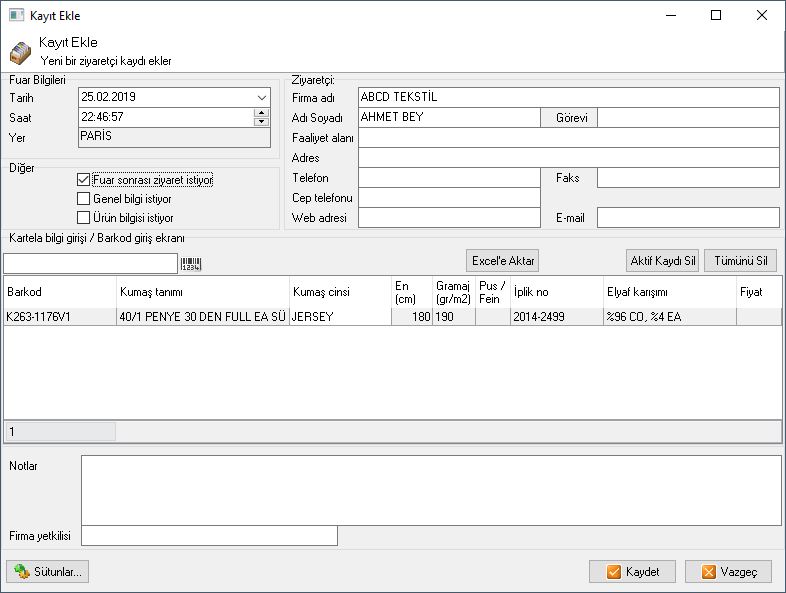Decrease the Saat time value

[262, 121]
